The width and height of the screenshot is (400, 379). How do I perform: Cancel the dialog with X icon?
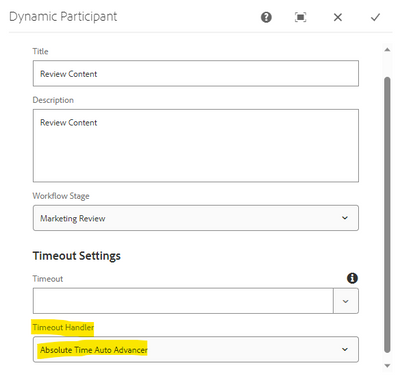[x=338, y=17]
